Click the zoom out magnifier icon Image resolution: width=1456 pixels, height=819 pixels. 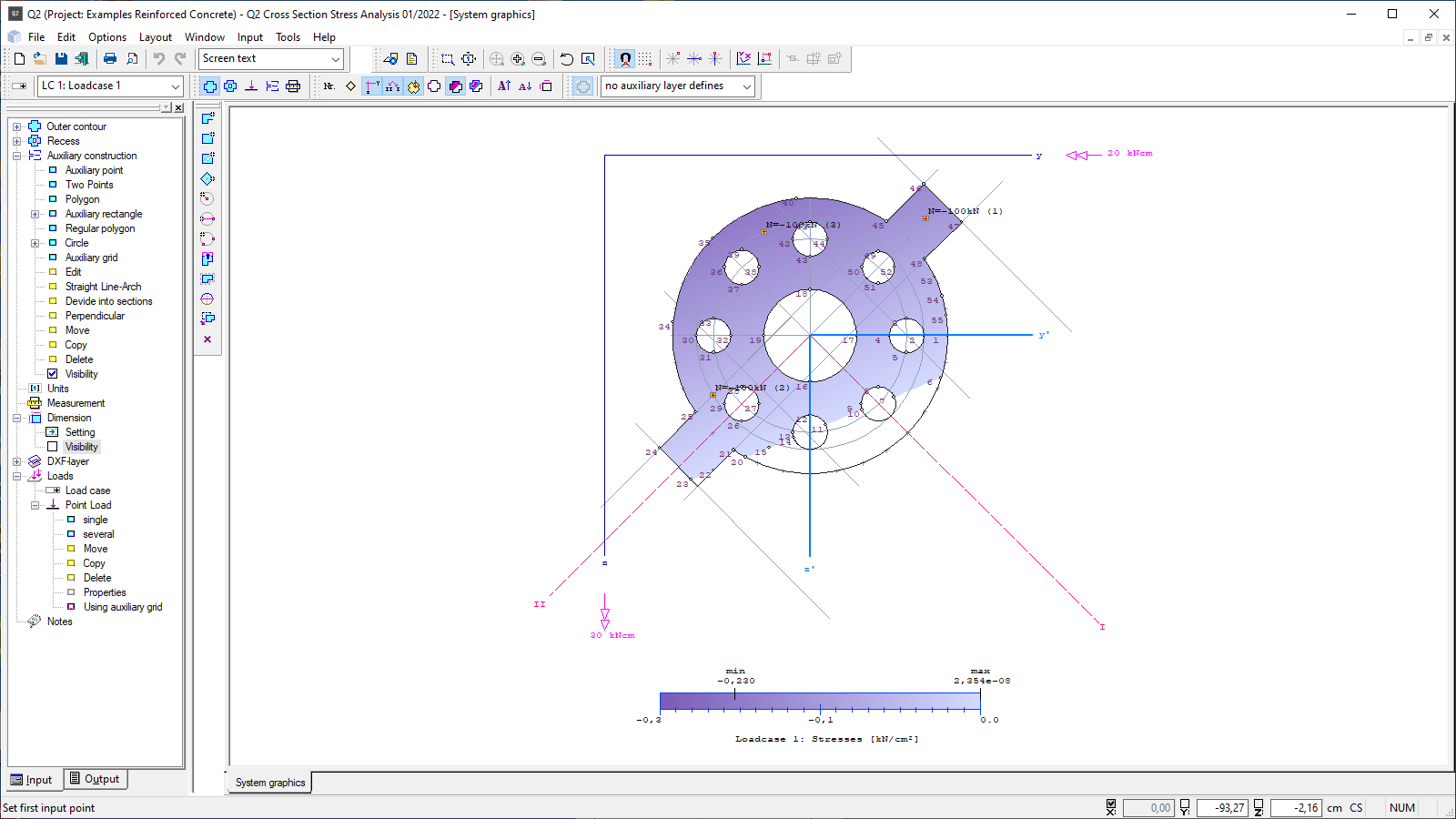(539, 58)
